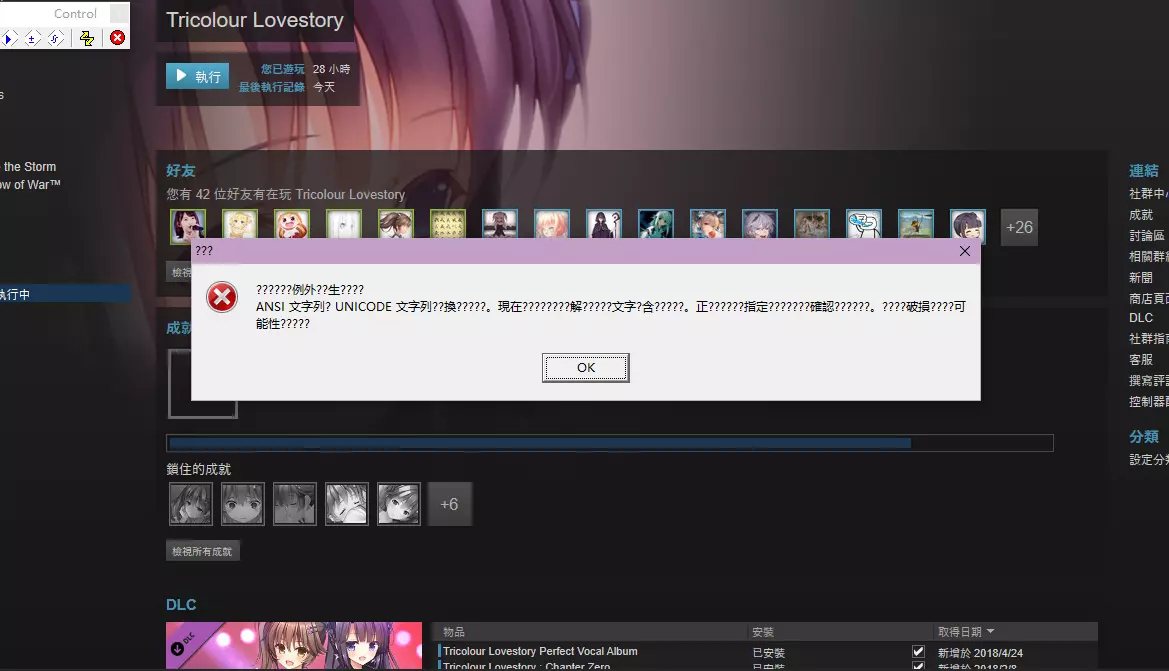Open the last locked achievement before +6
The width and height of the screenshot is (1169, 671).
click(399, 504)
